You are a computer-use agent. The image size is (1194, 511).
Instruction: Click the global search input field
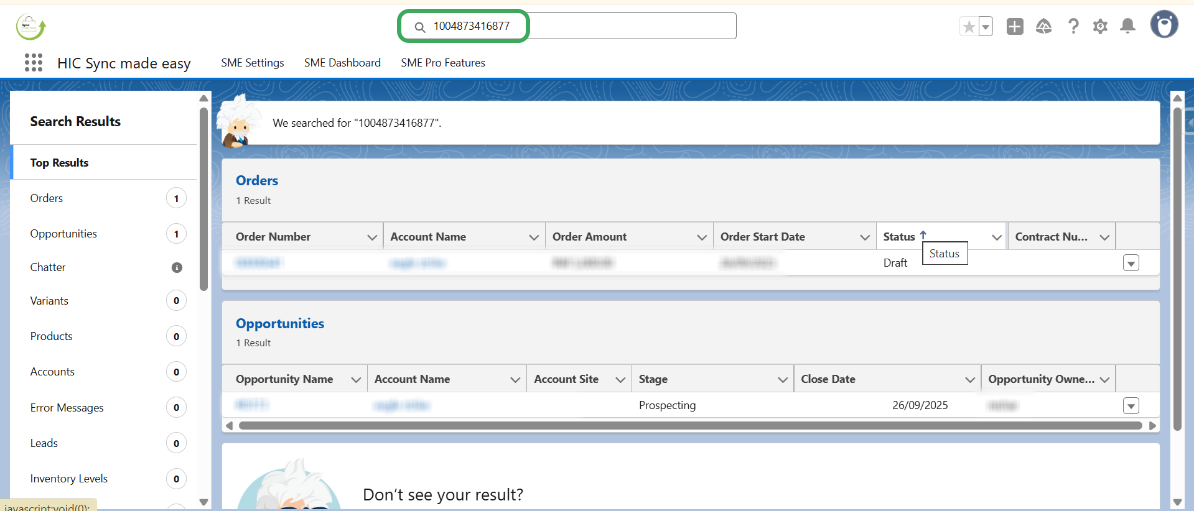pos(567,26)
